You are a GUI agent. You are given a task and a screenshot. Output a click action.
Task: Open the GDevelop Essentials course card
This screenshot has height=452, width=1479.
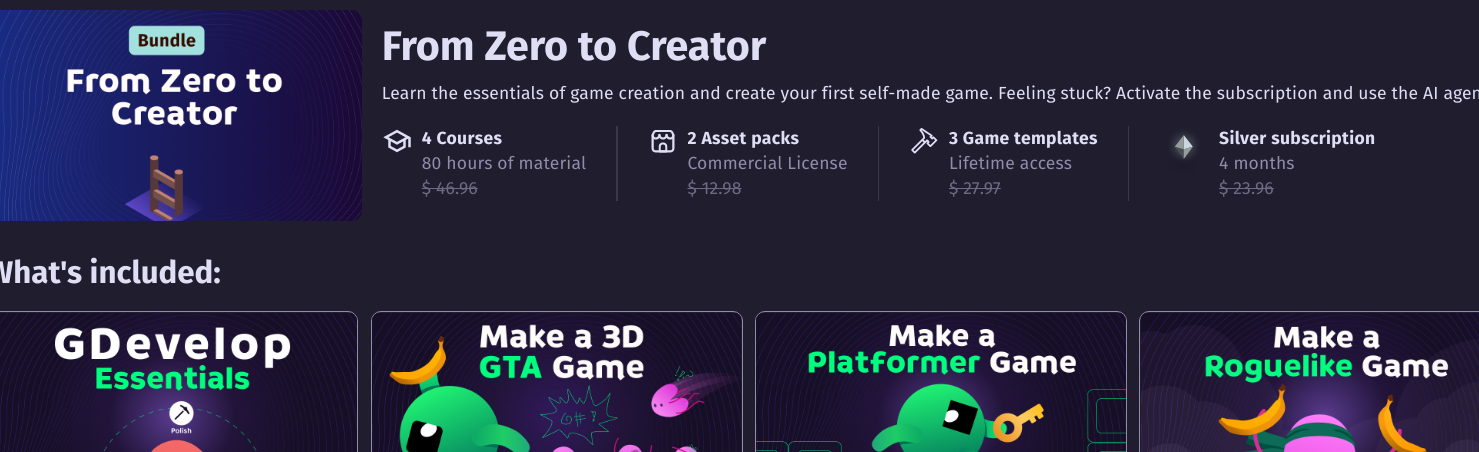coord(178,382)
